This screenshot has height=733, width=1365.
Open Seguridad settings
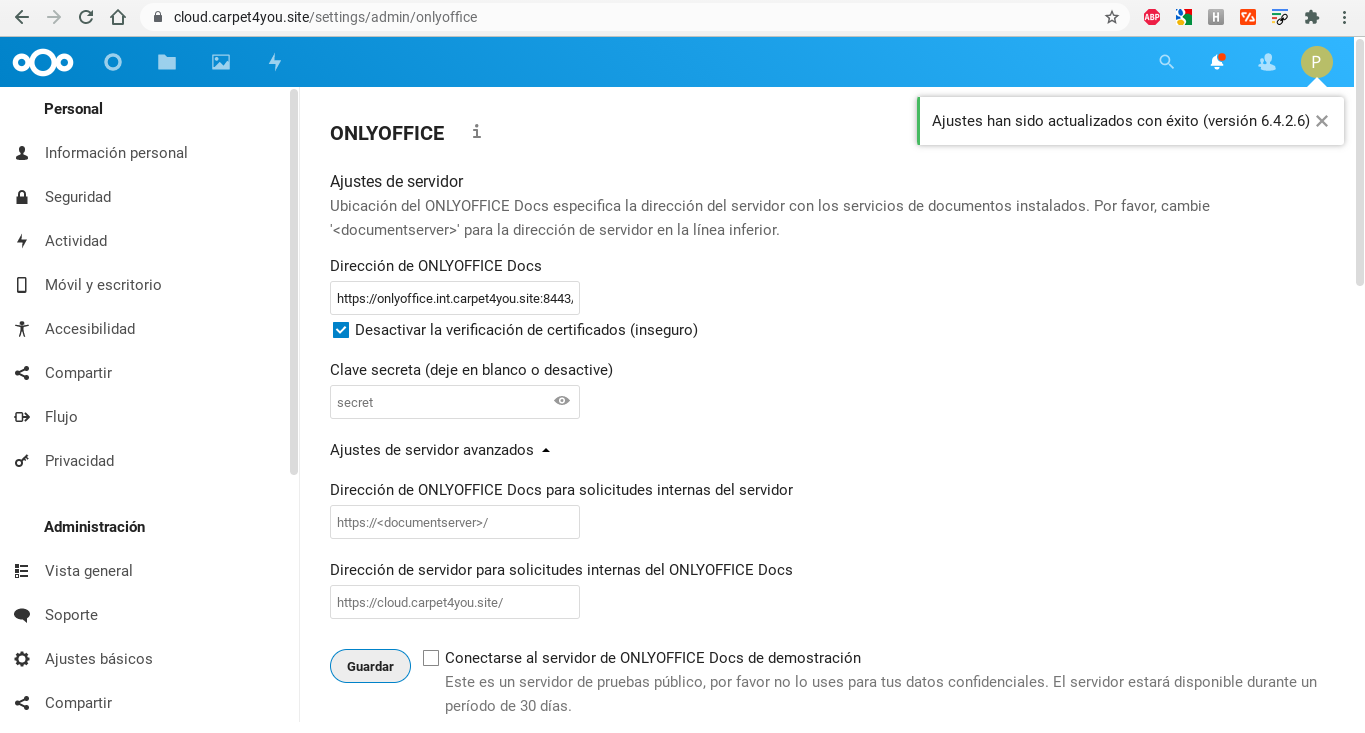(78, 197)
